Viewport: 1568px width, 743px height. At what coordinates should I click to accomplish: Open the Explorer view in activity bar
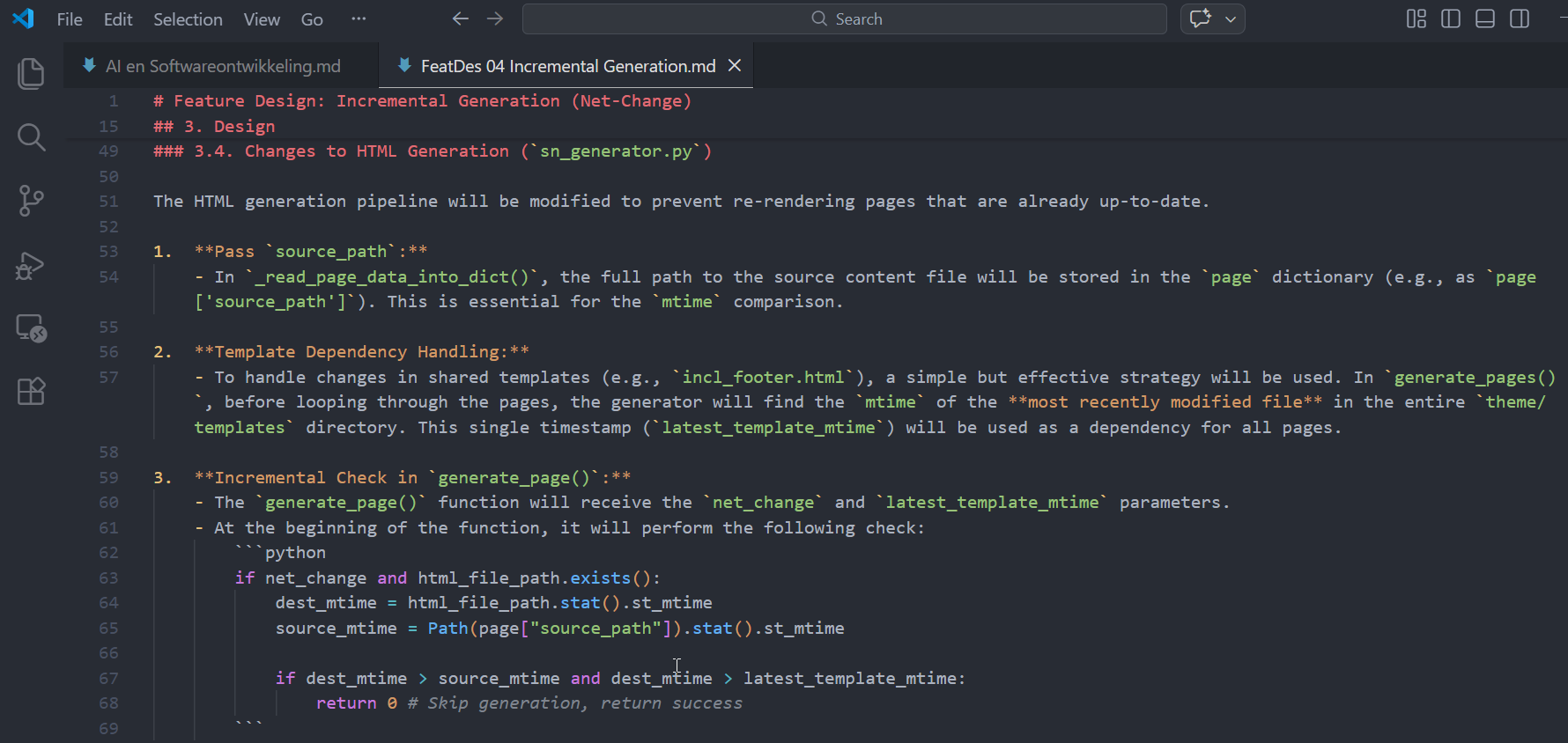(31, 74)
